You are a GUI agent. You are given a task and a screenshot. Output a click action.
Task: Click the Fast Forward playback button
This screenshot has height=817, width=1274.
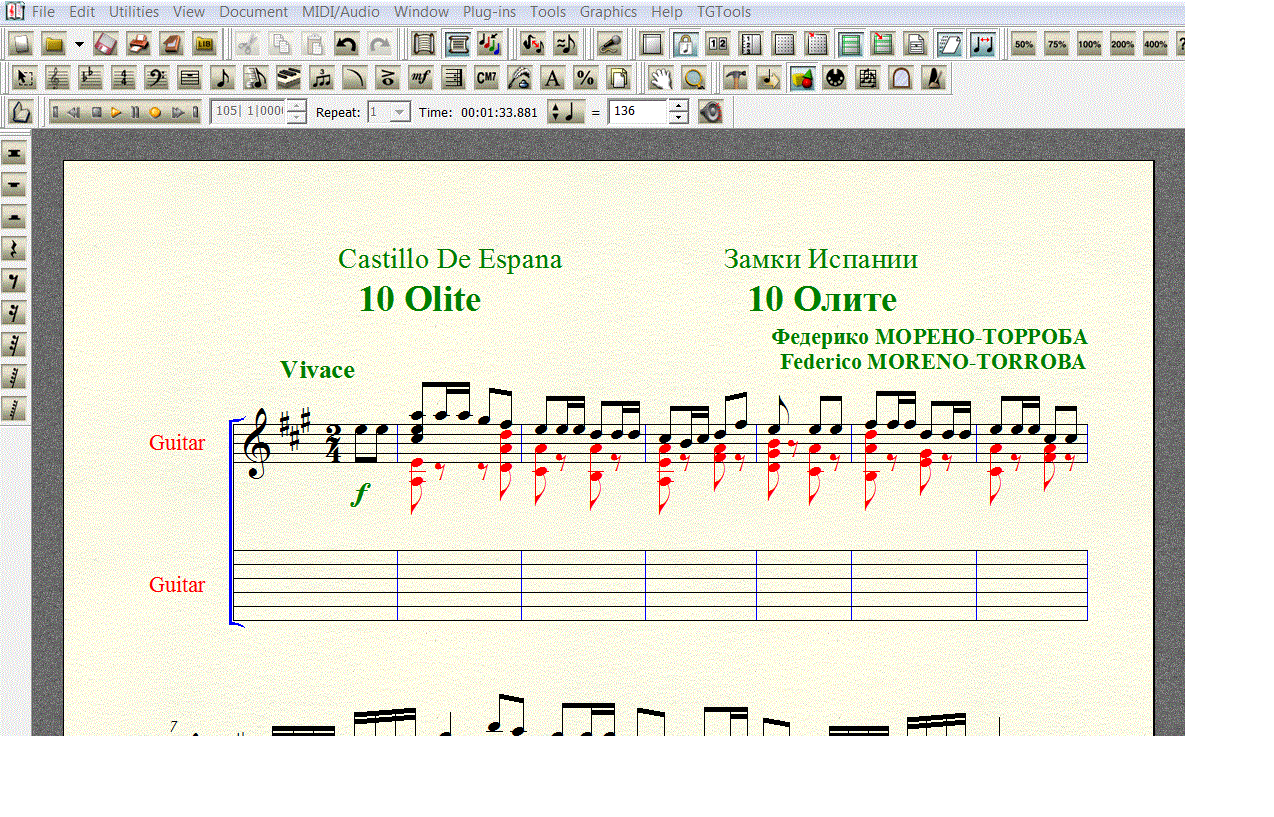(178, 112)
